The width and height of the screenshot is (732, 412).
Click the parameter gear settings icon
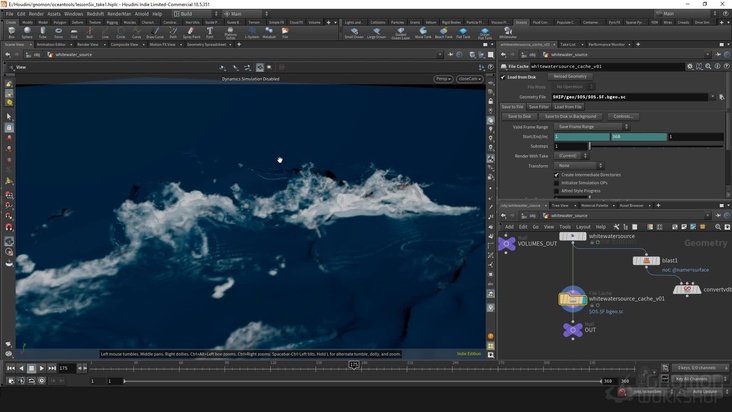click(690, 66)
